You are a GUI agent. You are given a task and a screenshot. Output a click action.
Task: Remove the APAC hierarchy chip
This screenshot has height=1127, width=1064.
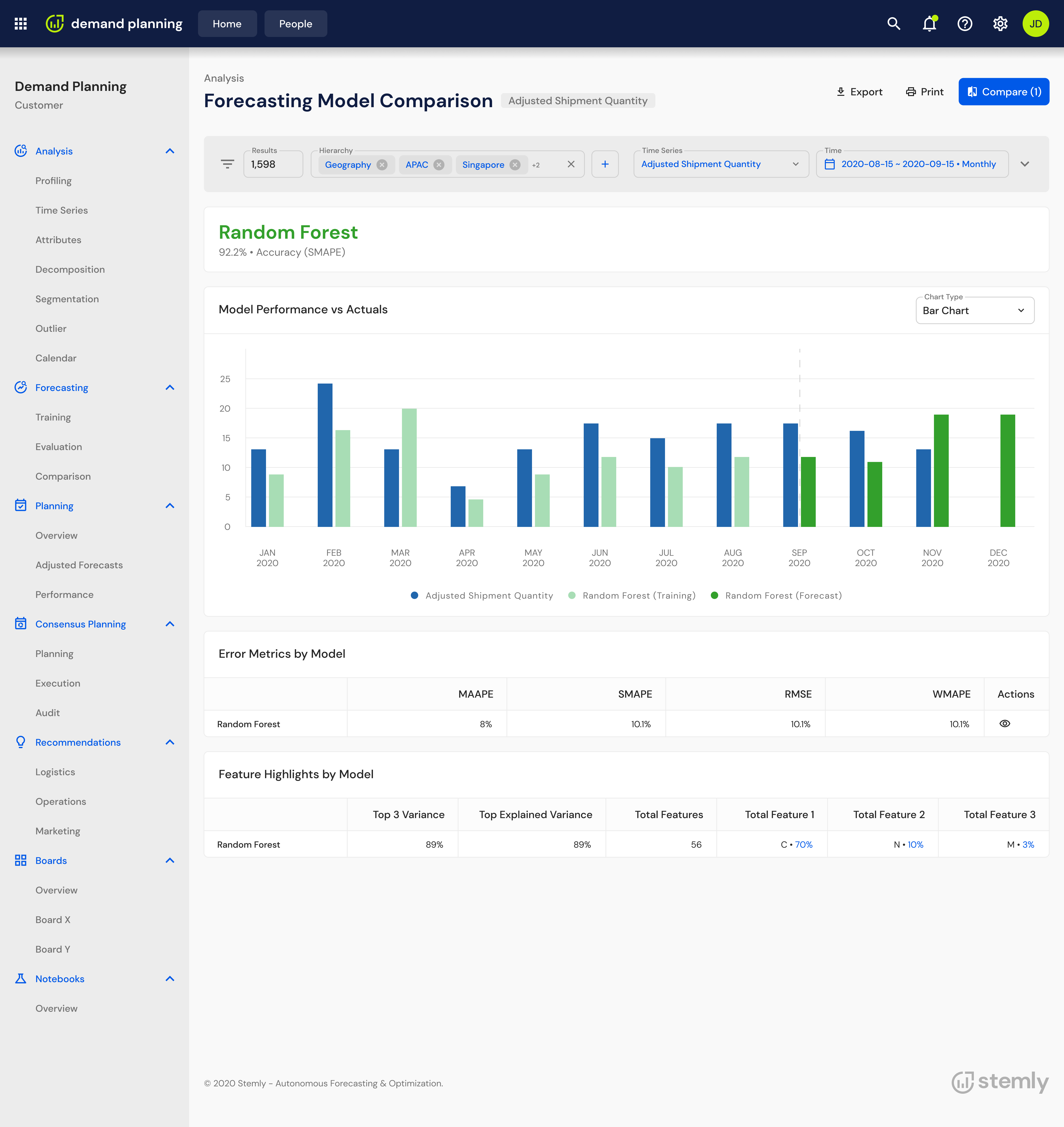(x=439, y=165)
